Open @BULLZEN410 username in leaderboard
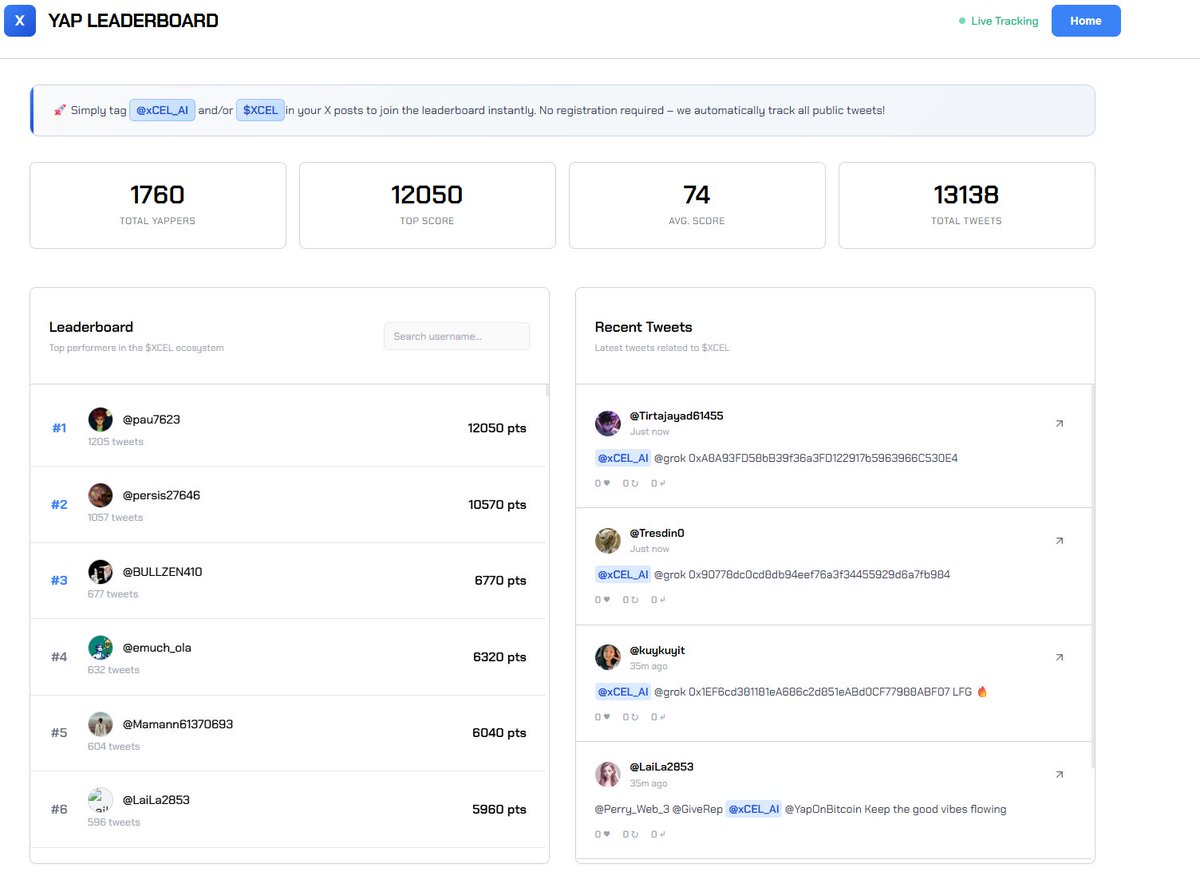This screenshot has width=1200, height=891. [x=162, y=572]
